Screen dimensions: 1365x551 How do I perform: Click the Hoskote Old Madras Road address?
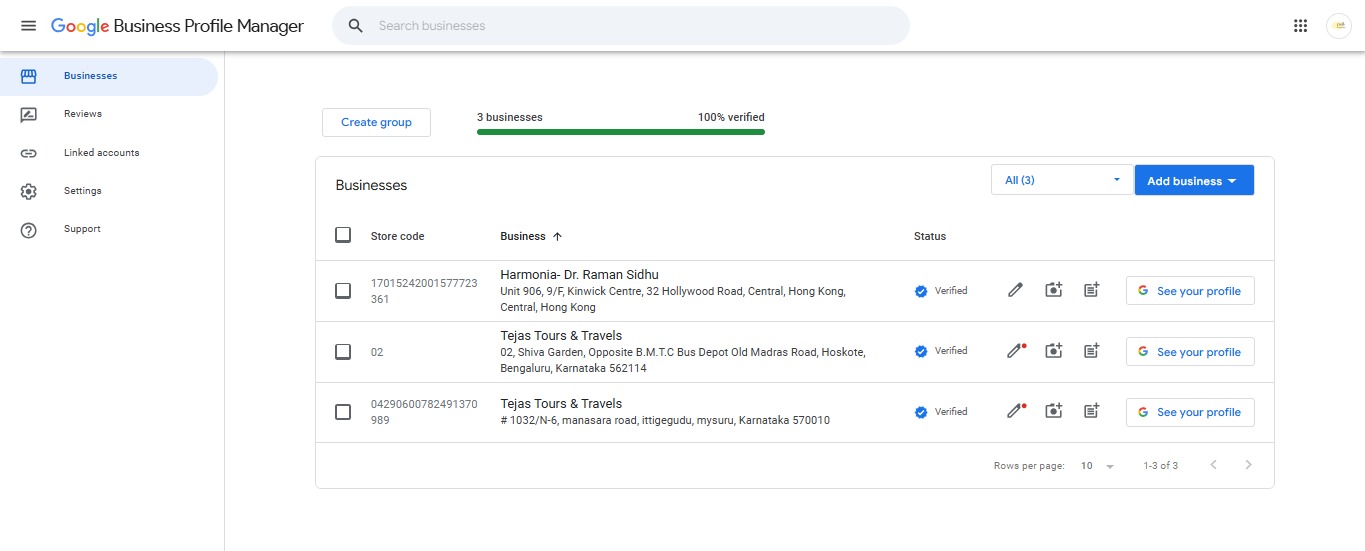tap(683, 360)
